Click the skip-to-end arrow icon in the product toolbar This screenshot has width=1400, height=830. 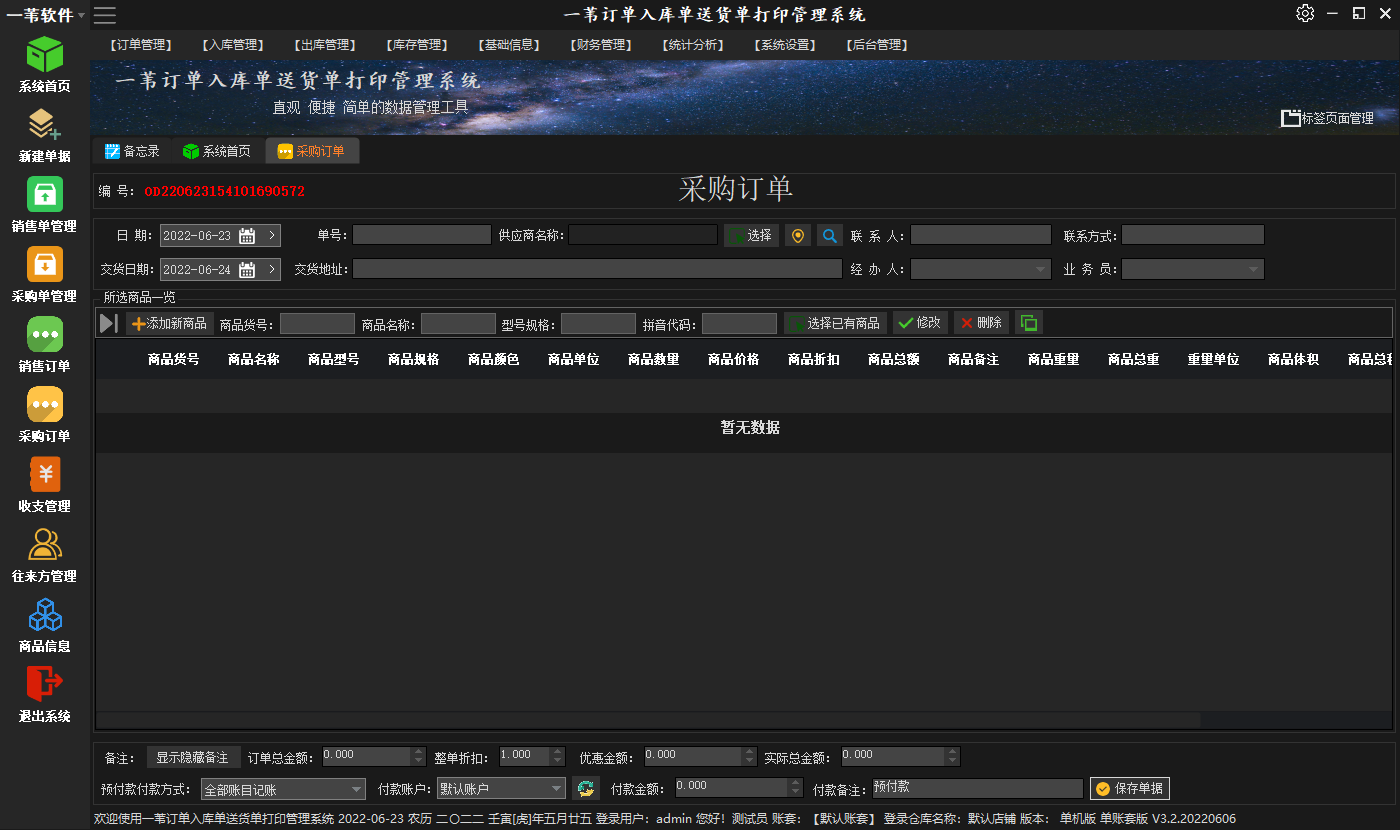pyautogui.click(x=109, y=323)
